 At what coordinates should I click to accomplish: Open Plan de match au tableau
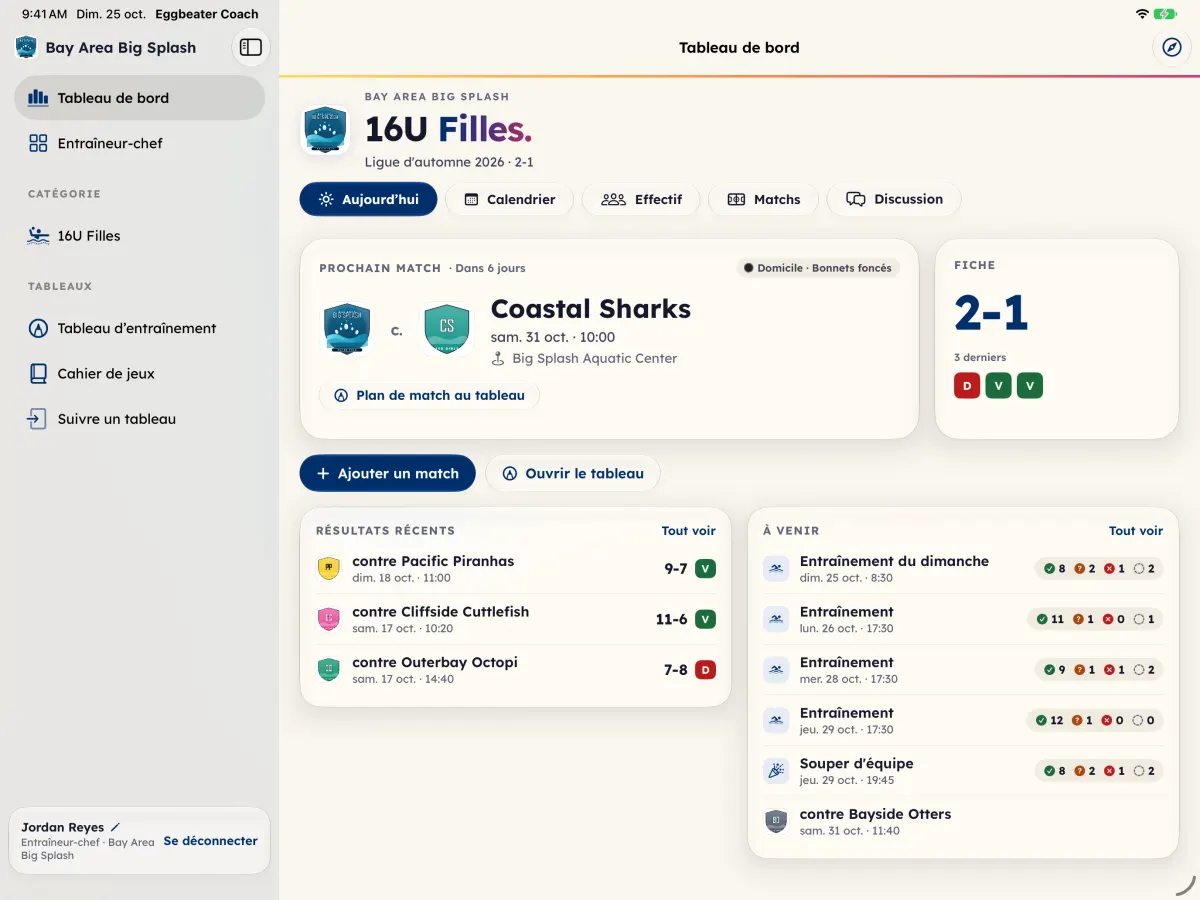point(429,395)
